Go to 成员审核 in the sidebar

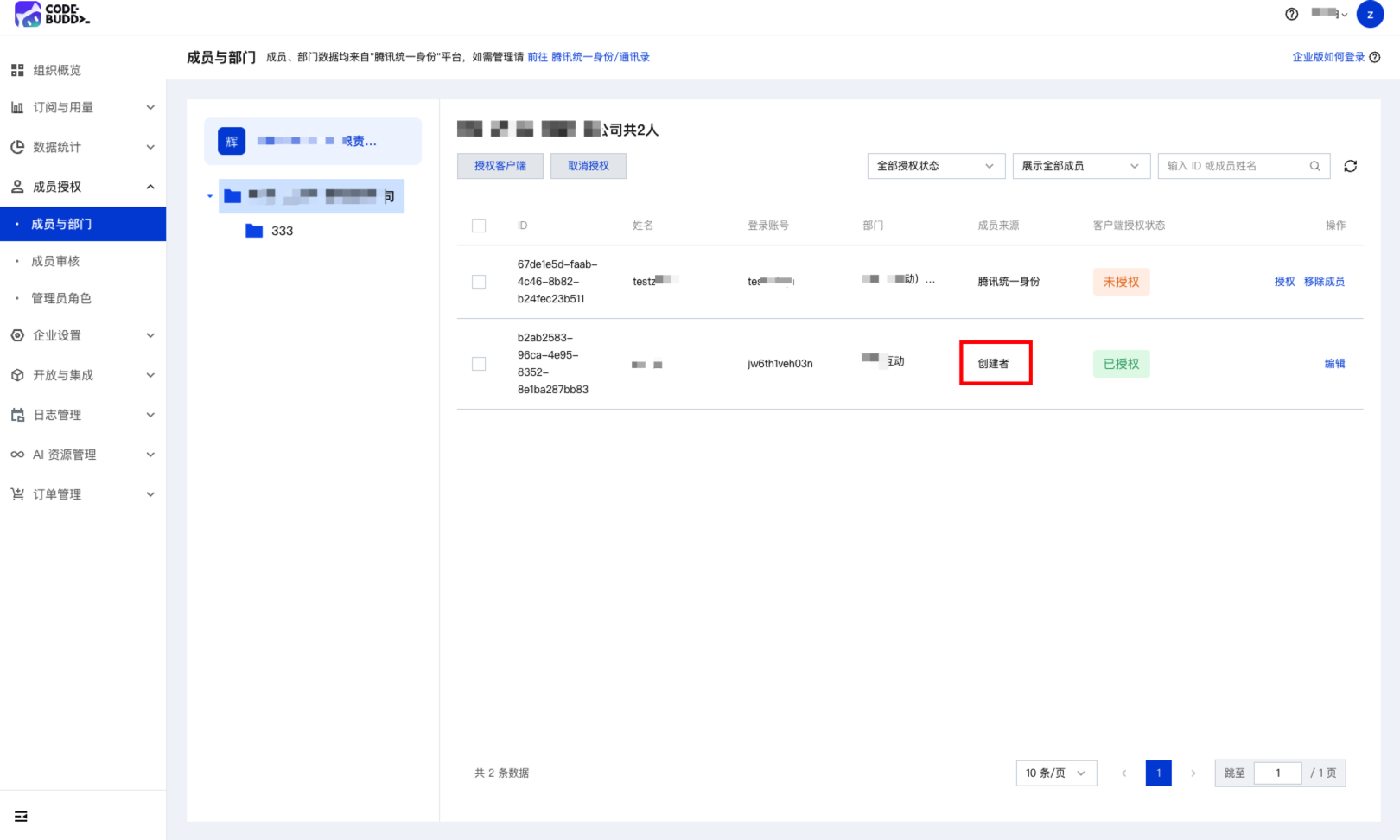point(55,261)
